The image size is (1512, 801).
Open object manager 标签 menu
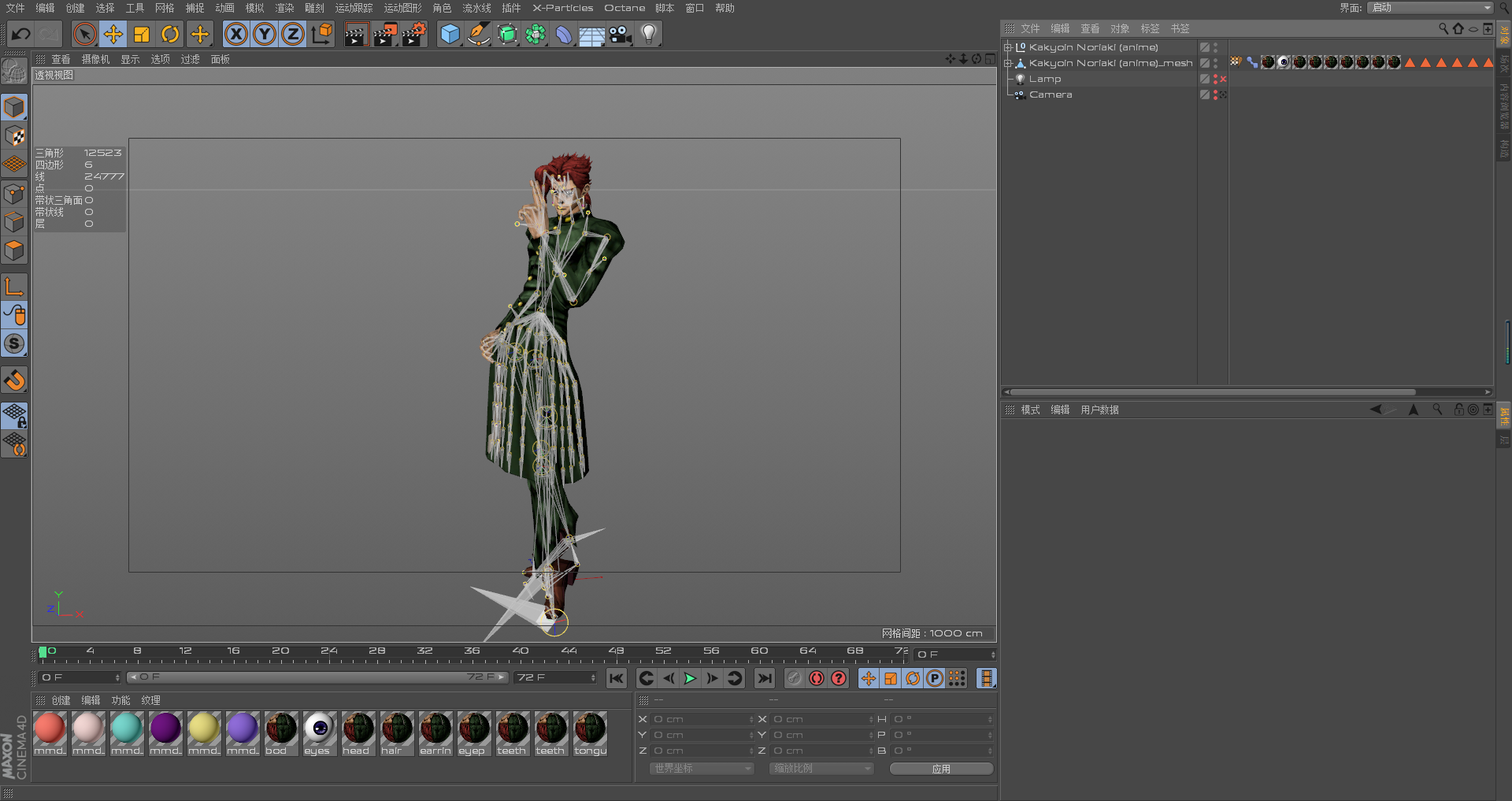click(1150, 28)
